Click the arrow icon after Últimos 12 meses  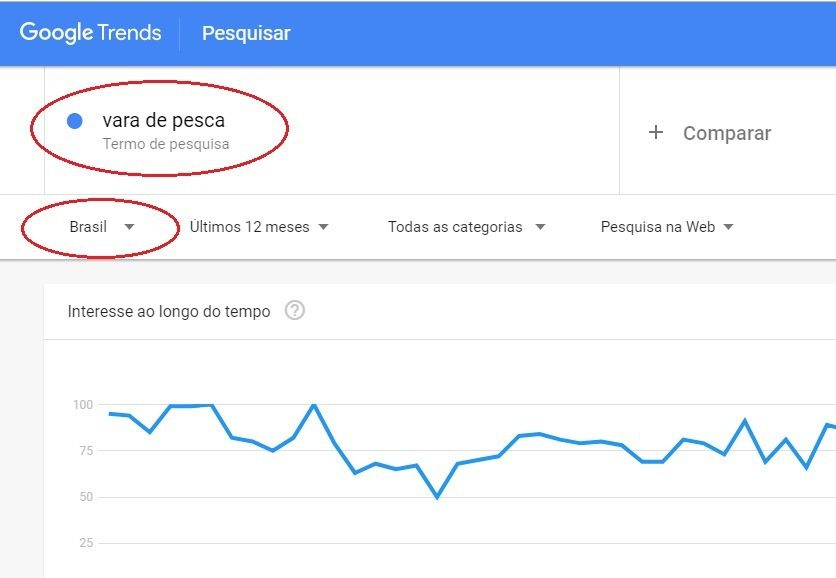point(323,227)
